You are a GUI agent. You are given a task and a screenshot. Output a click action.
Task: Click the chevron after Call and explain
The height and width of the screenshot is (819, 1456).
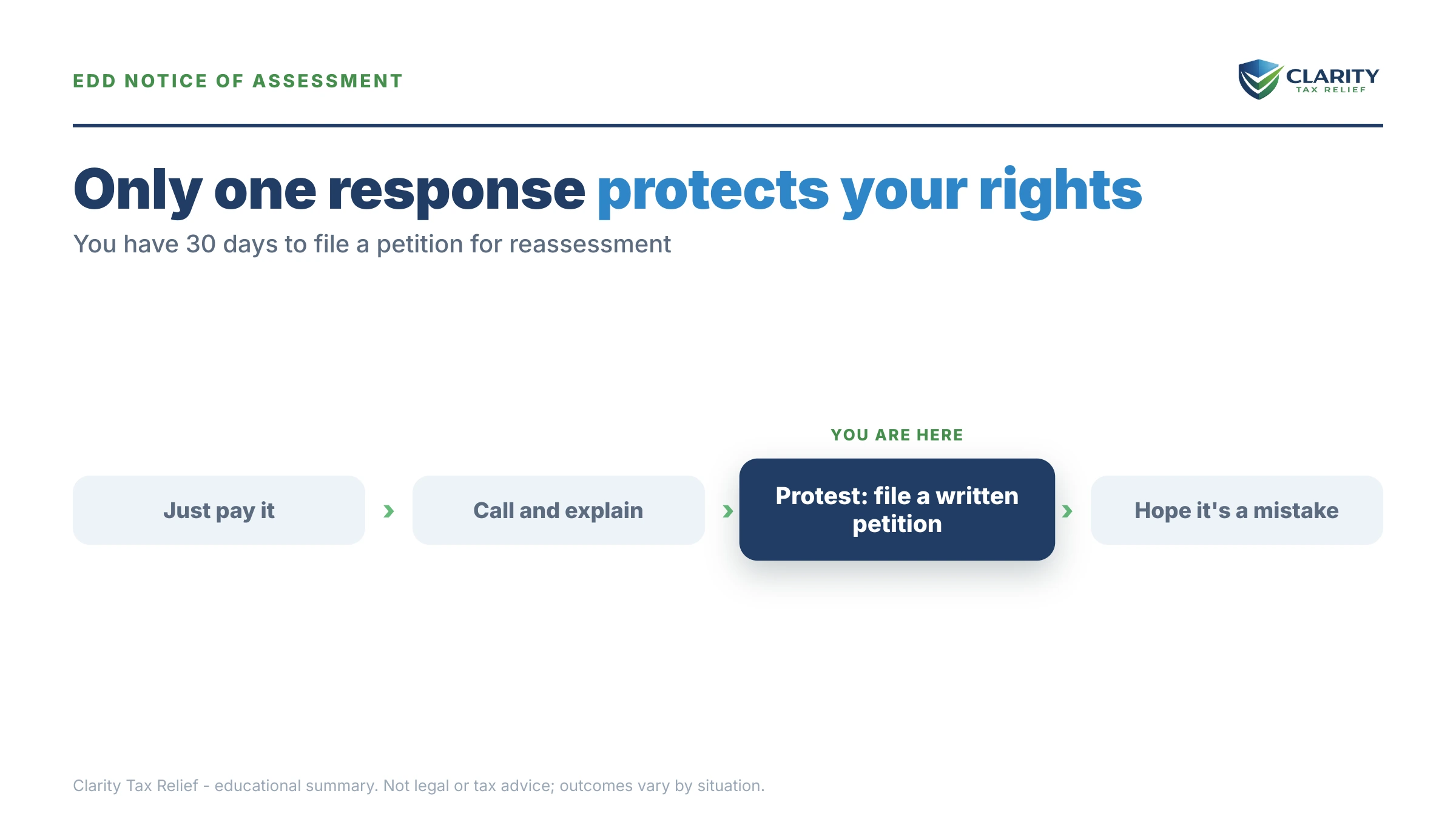(728, 511)
